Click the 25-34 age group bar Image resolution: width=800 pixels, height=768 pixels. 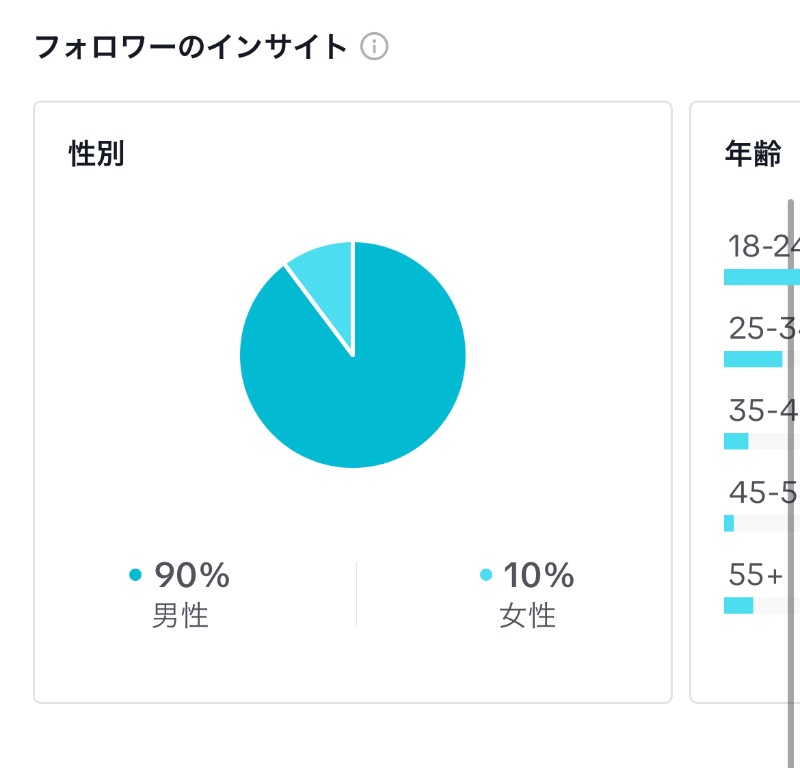click(x=762, y=359)
